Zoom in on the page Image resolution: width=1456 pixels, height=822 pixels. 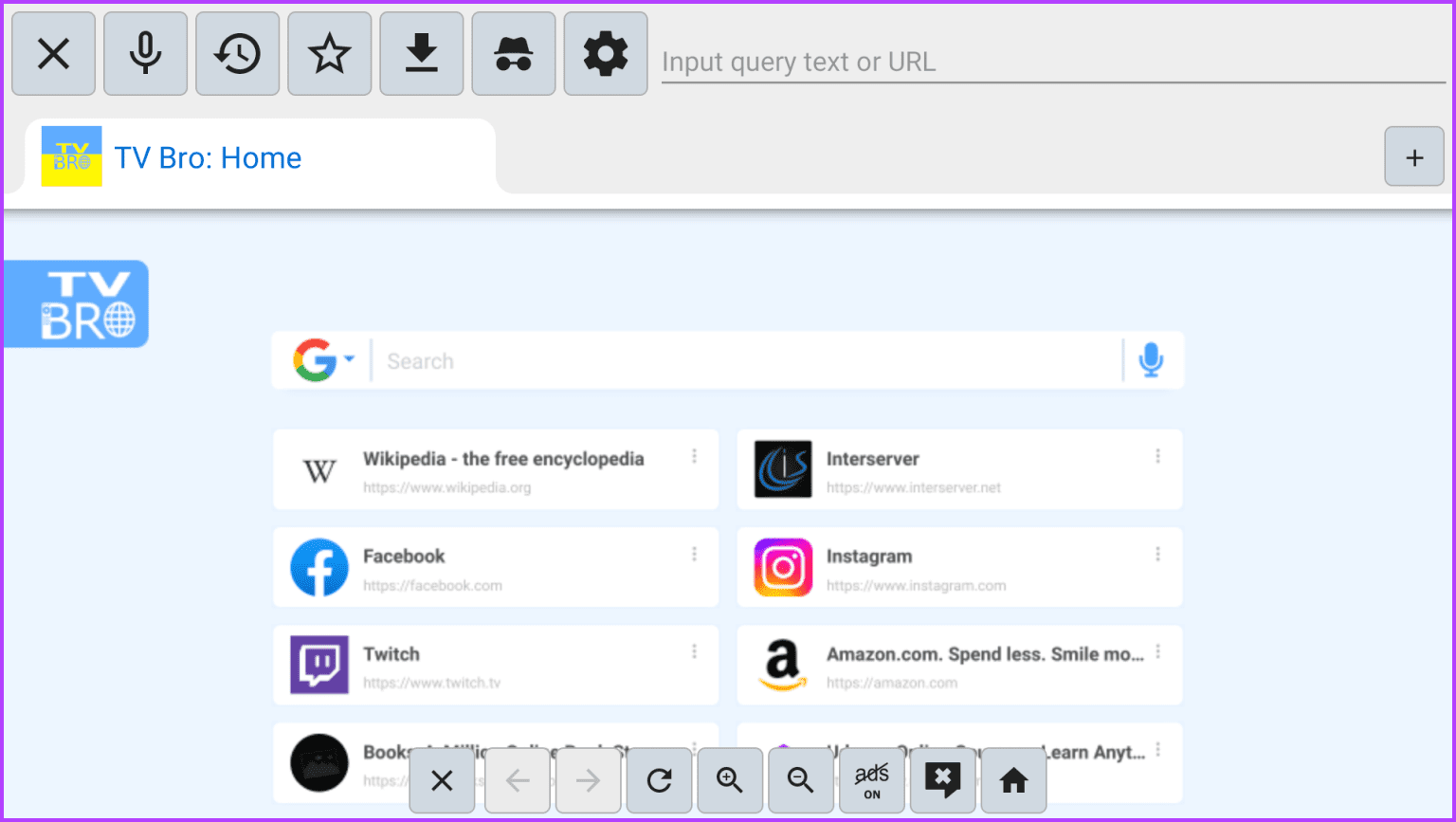pyautogui.click(x=729, y=779)
